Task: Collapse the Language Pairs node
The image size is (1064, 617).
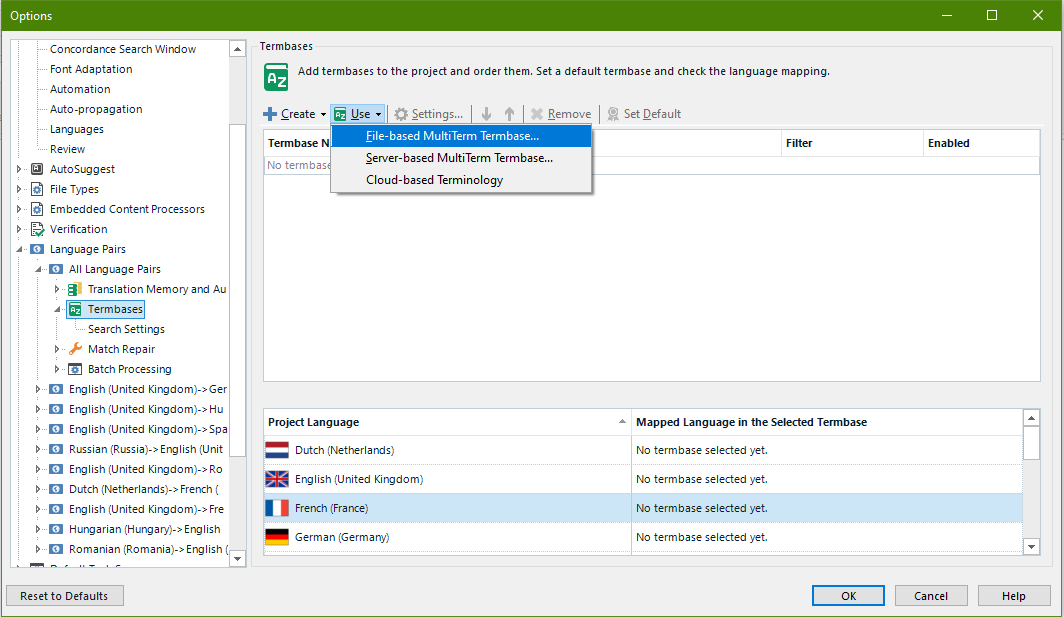Action: coord(19,249)
